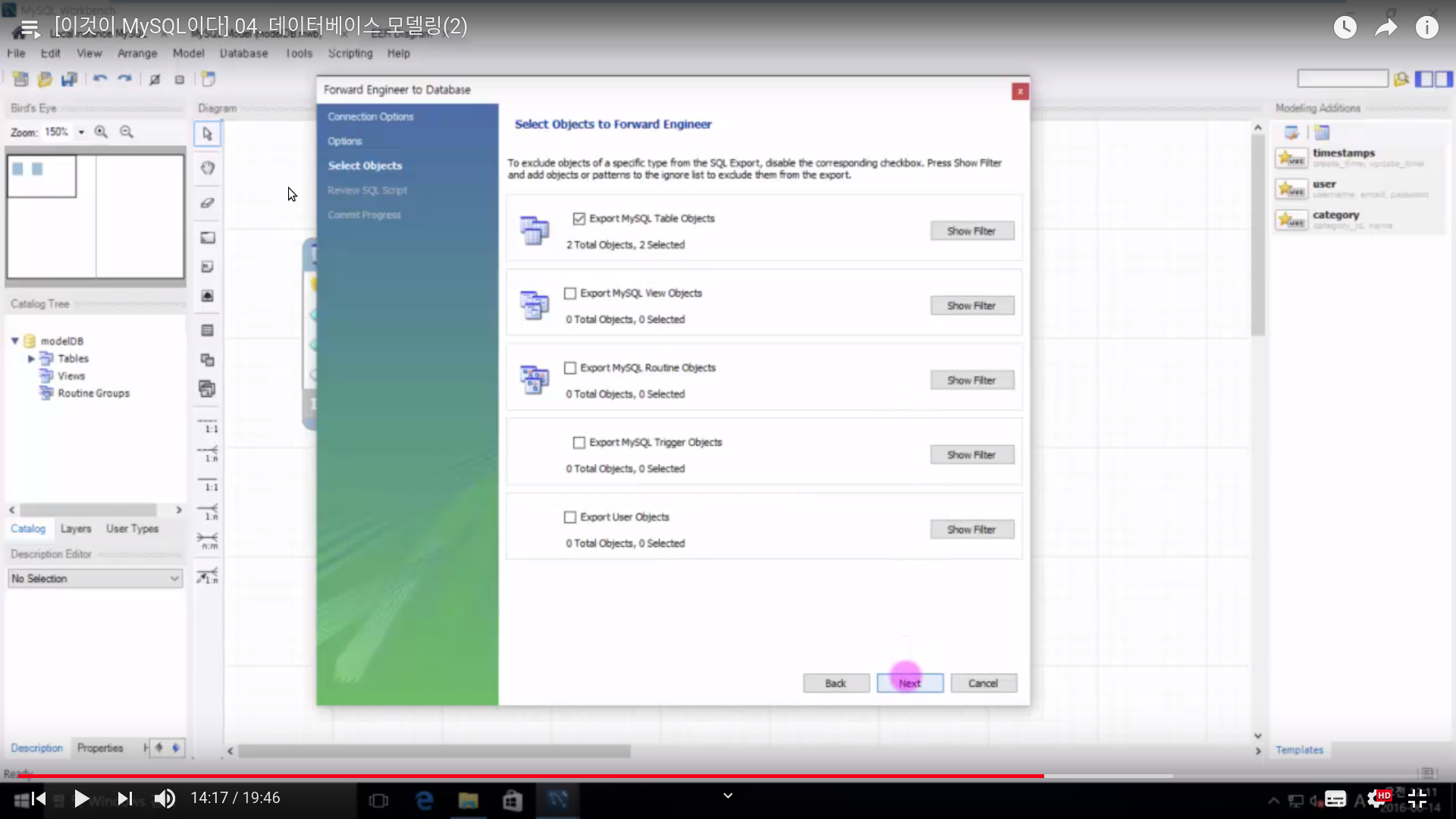Toggle the sidebar panel visibility icons
Screen dimensions: 1456x819
coord(1434,79)
